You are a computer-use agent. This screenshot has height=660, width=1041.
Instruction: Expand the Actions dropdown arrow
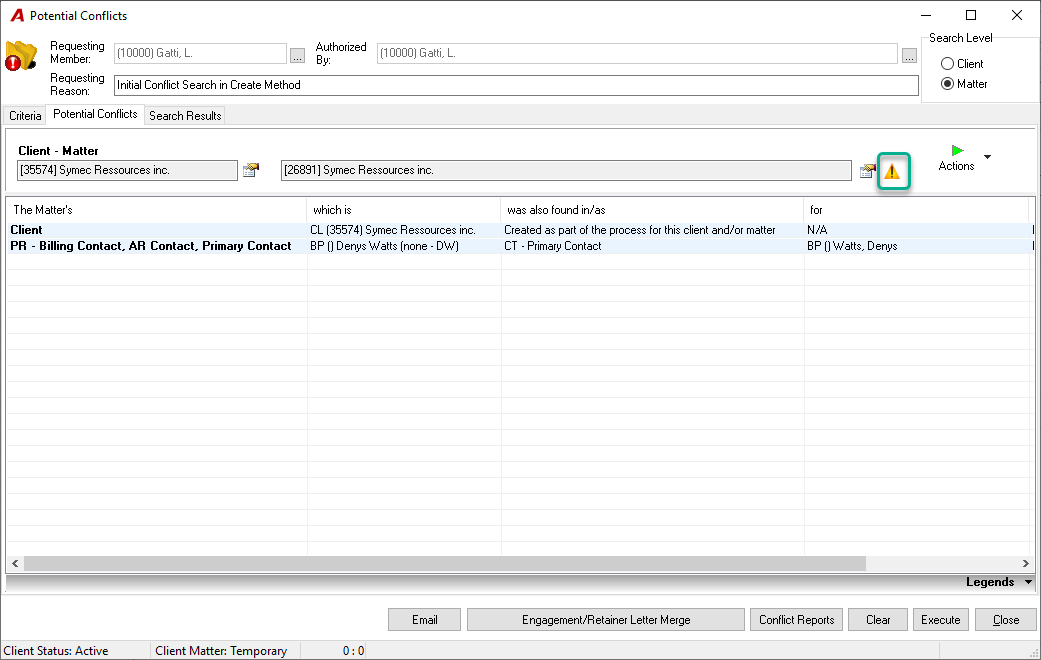pos(987,157)
